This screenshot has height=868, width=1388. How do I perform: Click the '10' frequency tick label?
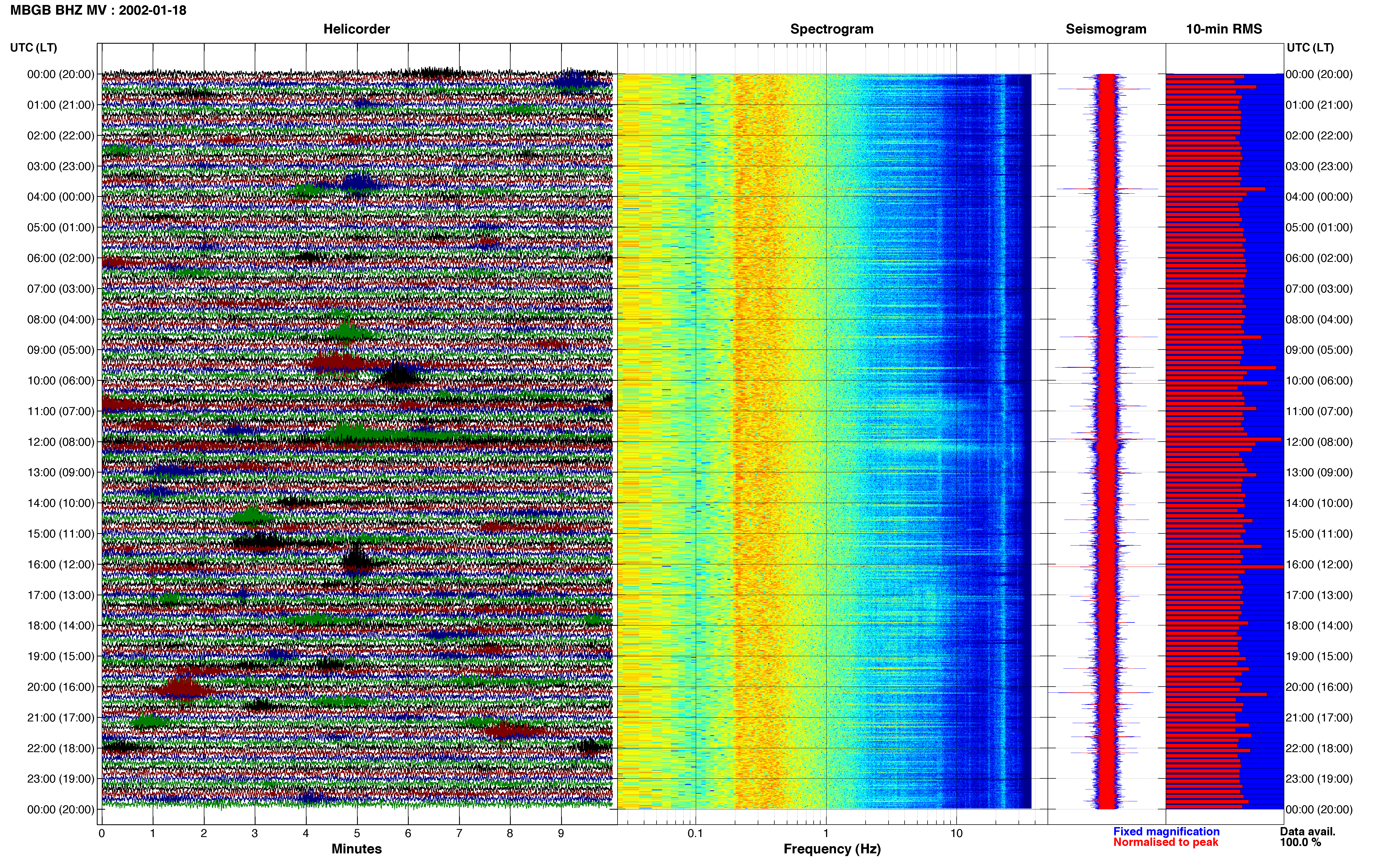(x=956, y=833)
